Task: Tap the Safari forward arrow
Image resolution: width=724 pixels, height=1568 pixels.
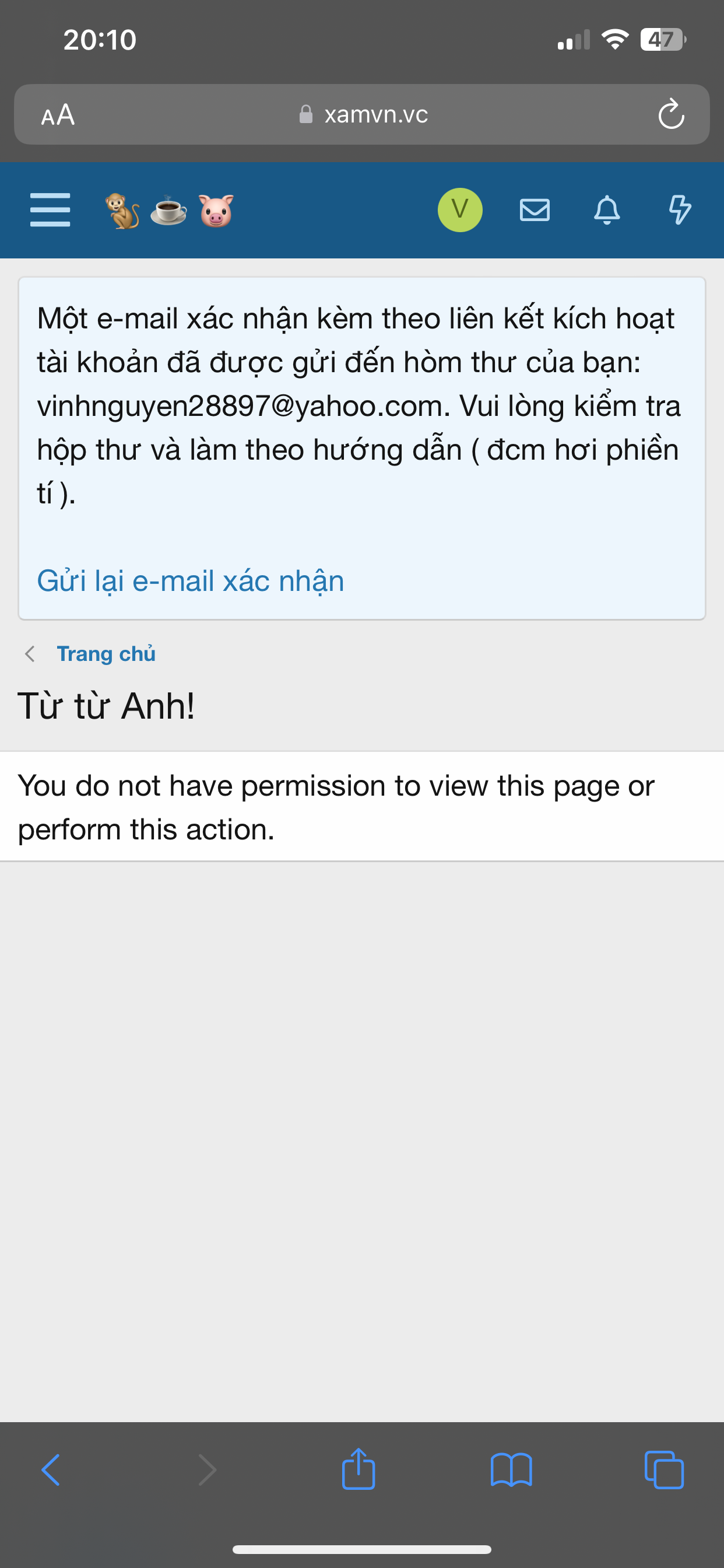Action: [x=207, y=1470]
